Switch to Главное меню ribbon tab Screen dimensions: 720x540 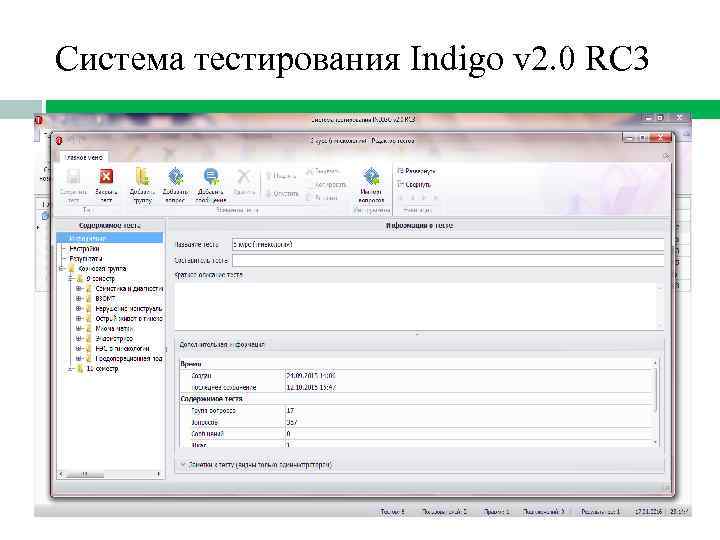(x=84, y=158)
